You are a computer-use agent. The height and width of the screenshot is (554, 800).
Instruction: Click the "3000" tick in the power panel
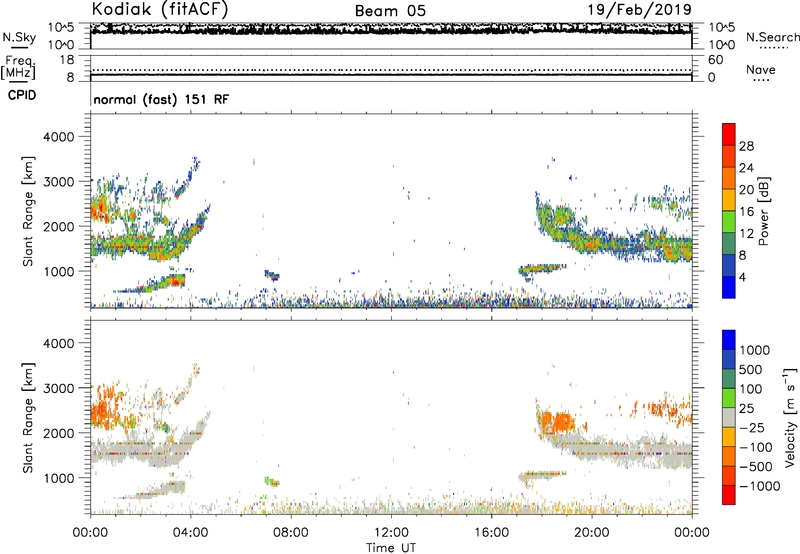pyautogui.click(x=59, y=182)
